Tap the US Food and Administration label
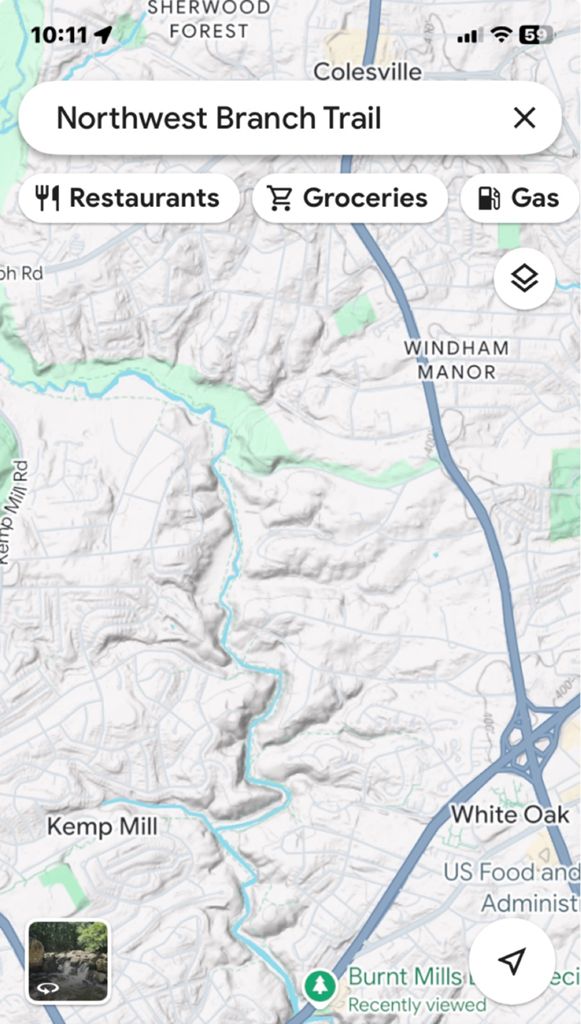This screenshot has width=581, height=1024. tap(512, 888)
